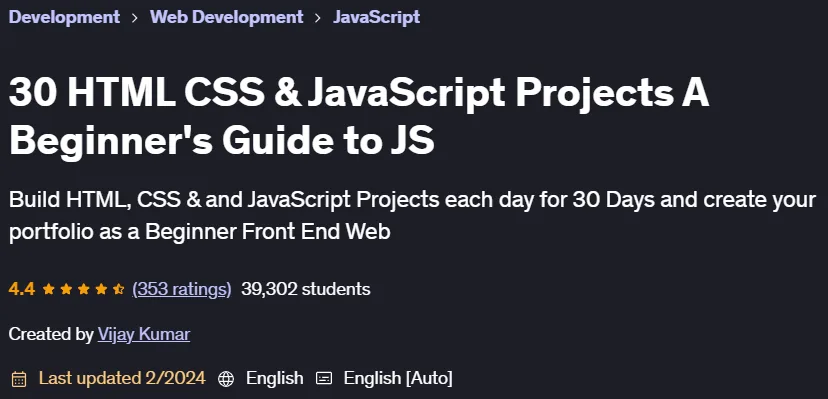Click the third rating star
The height and width of the screenshot is (399, 828).
click(x=83, y=289)
